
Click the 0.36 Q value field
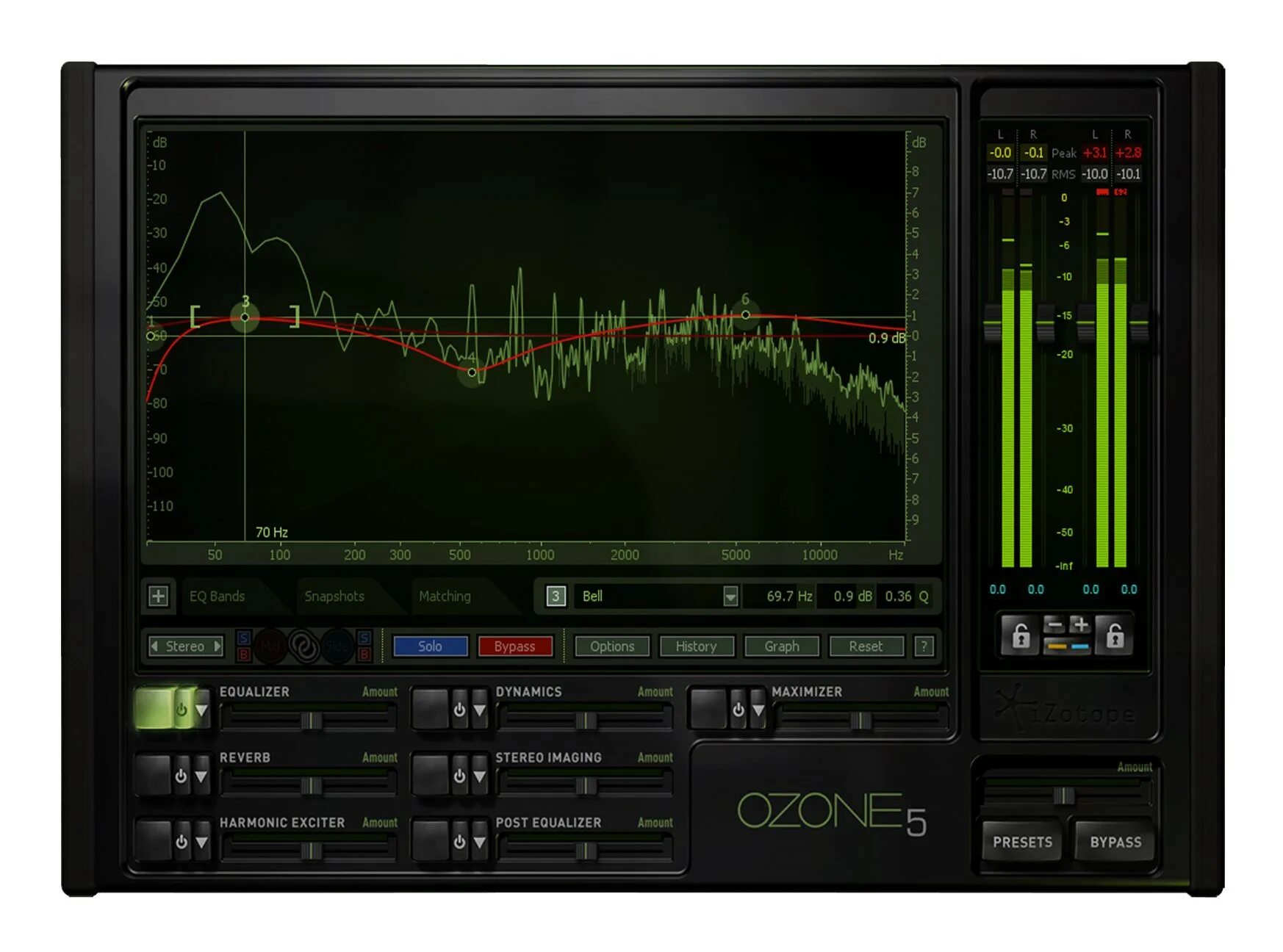coord(898,596)
